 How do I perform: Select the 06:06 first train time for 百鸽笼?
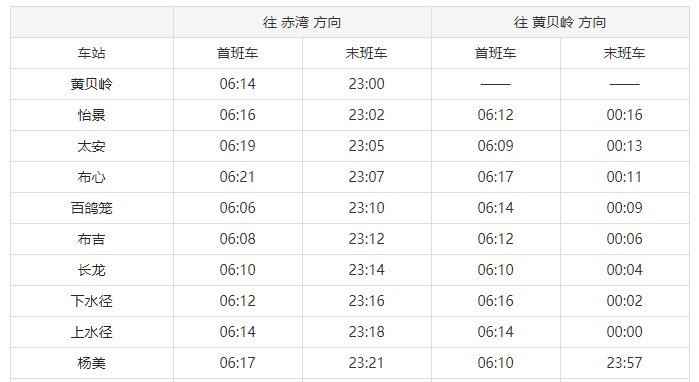238,208
